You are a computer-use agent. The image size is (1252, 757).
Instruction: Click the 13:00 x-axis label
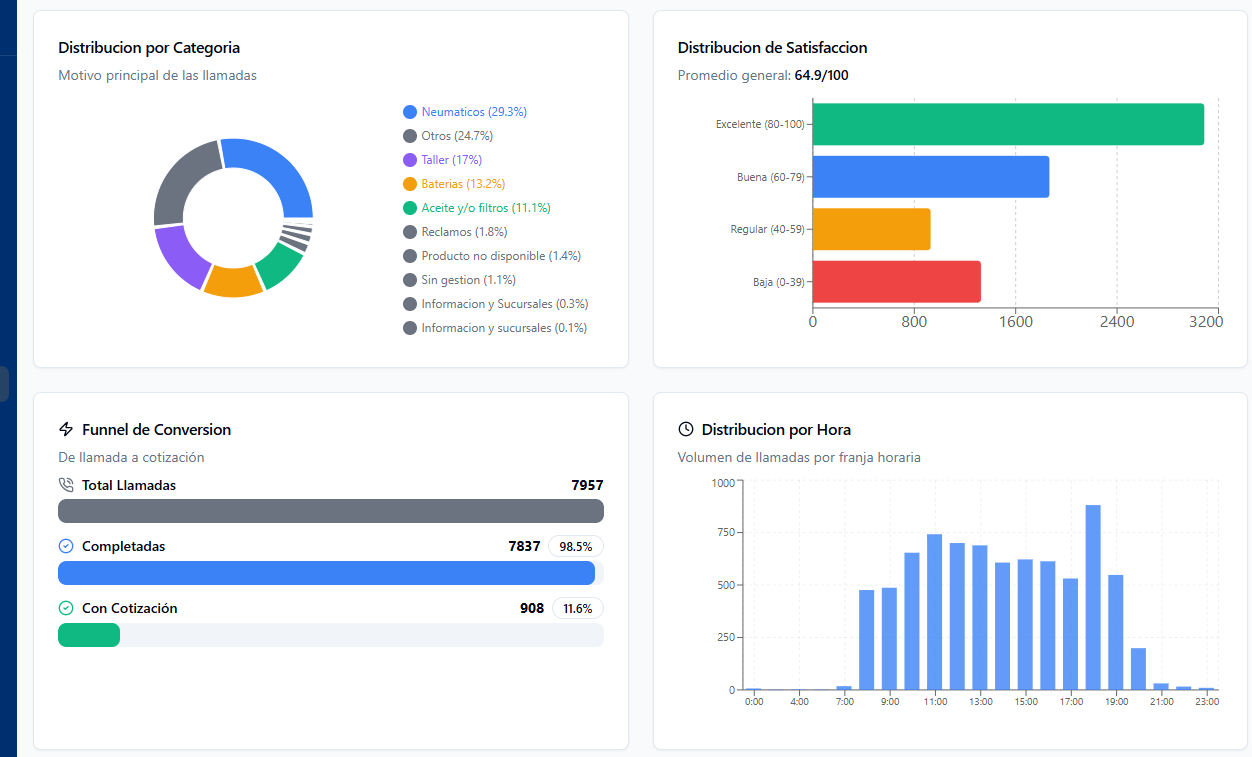[x=980, y=702]
